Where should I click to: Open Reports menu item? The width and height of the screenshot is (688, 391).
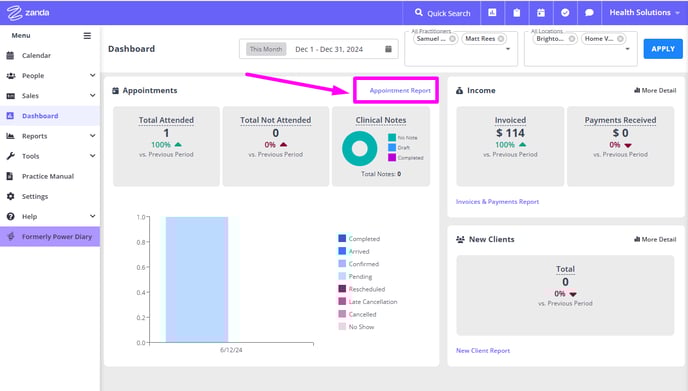coord(34,136)
